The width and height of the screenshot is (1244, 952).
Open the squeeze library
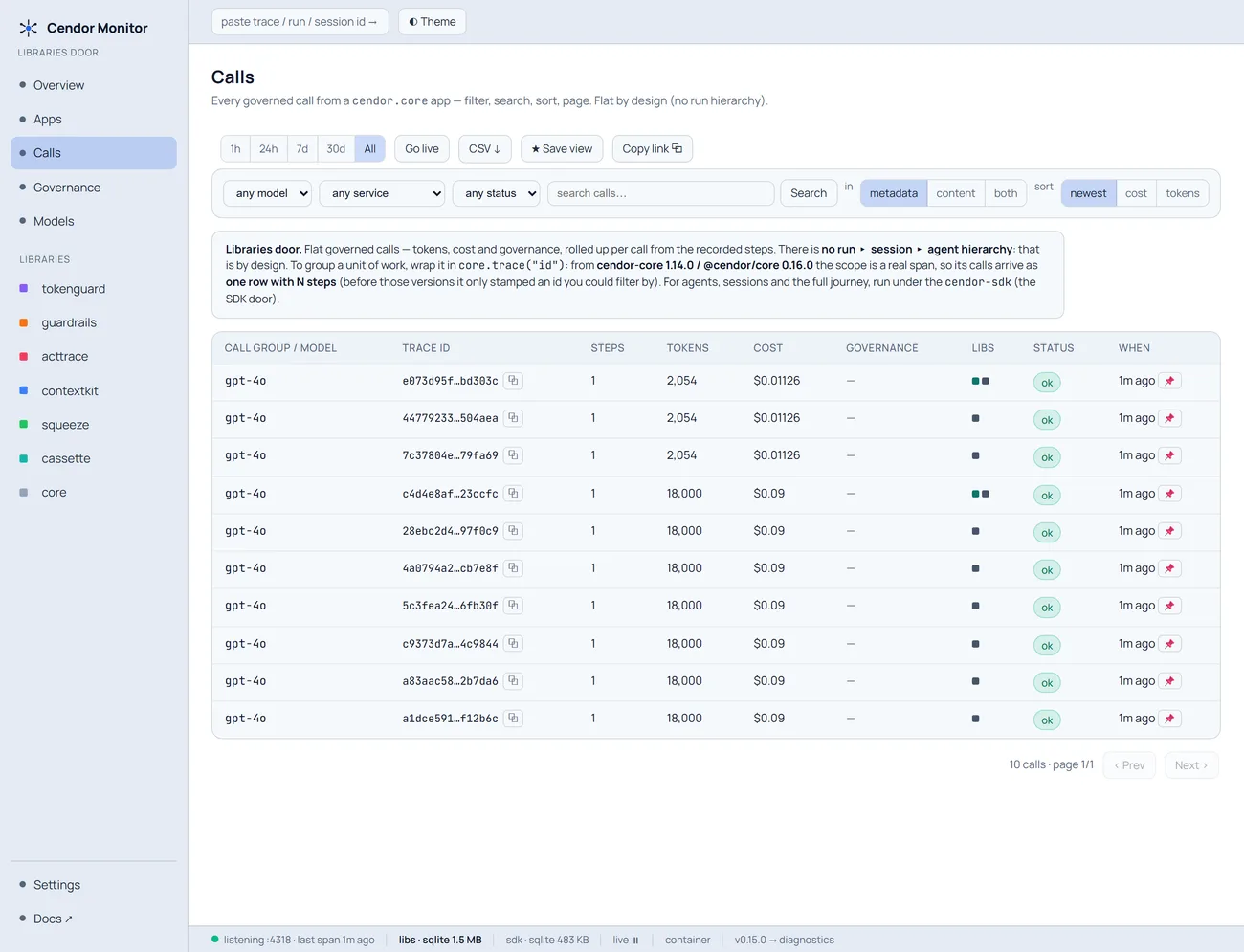coord(94,425)
